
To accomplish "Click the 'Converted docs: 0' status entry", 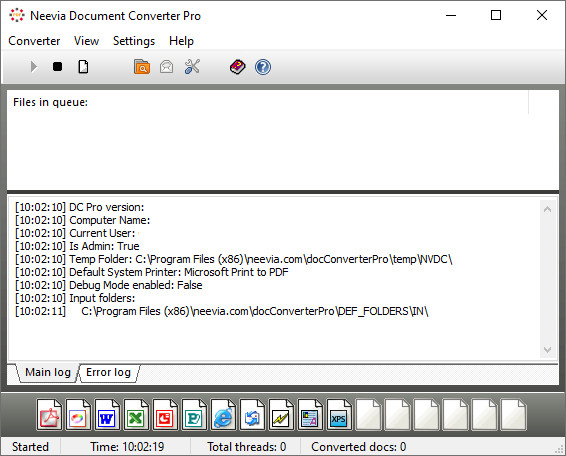I will (x=359, y=447).
